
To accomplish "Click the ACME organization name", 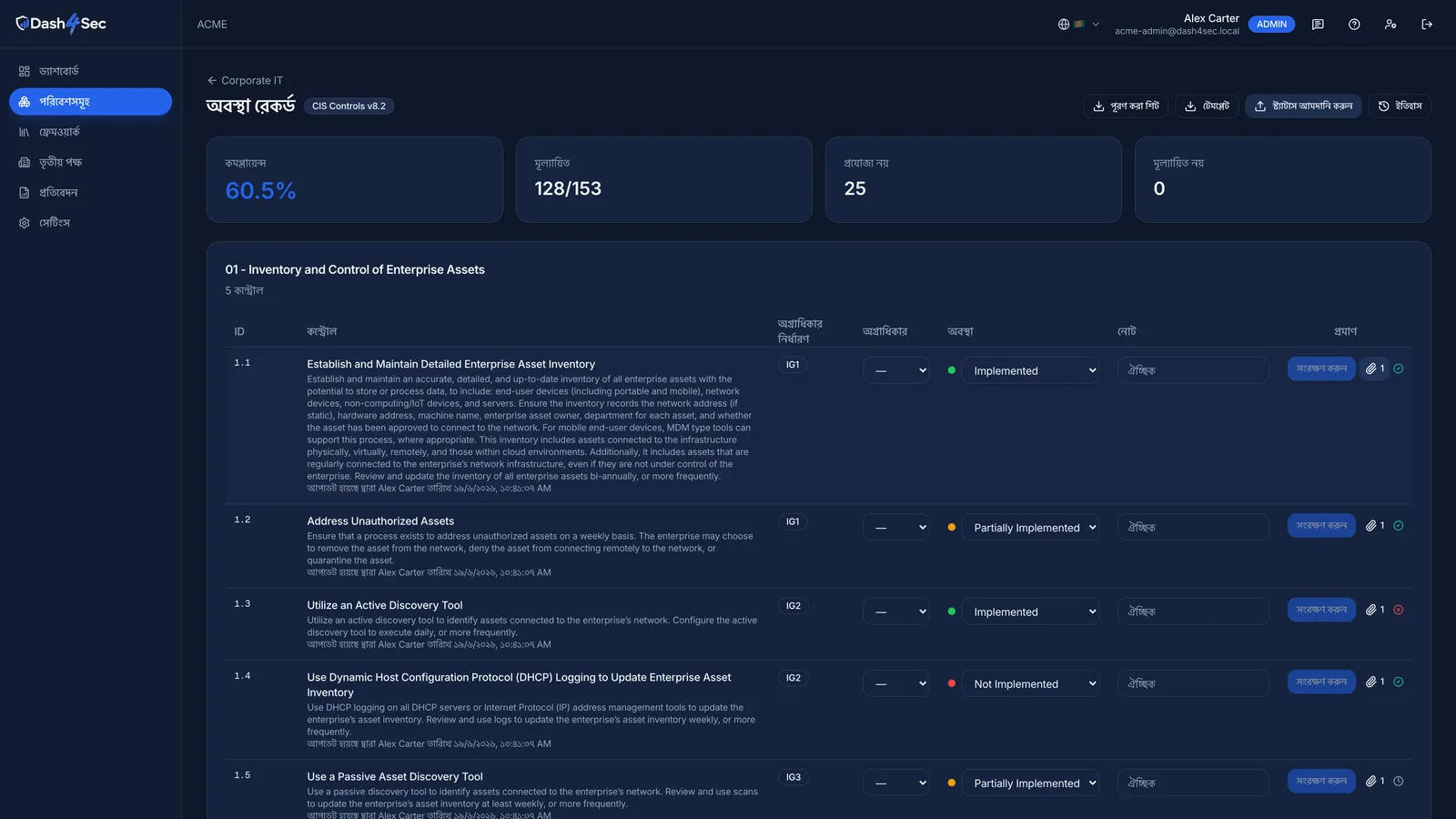I will 212,25.
